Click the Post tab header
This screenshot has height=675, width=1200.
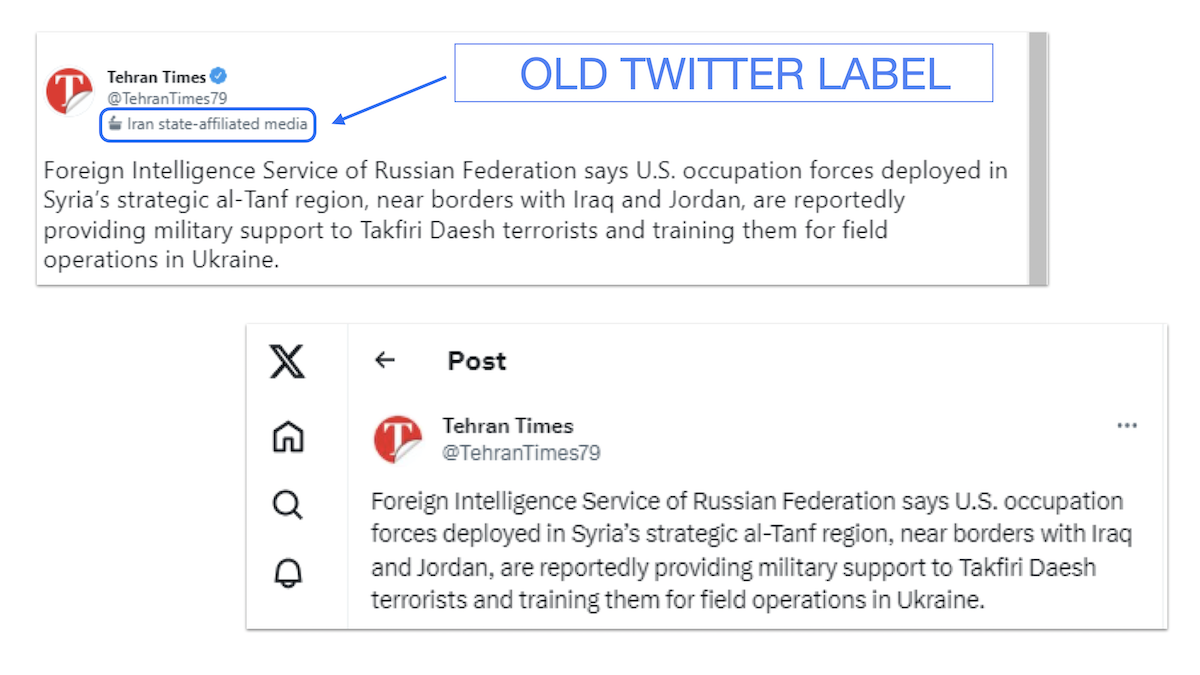click(x=477, y=361)
